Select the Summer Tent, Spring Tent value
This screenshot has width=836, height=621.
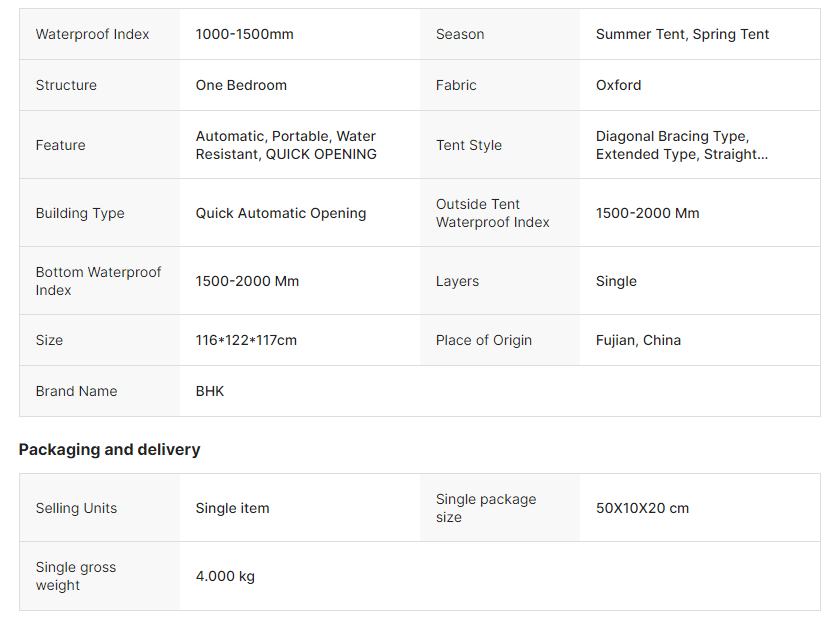(682, 34)
